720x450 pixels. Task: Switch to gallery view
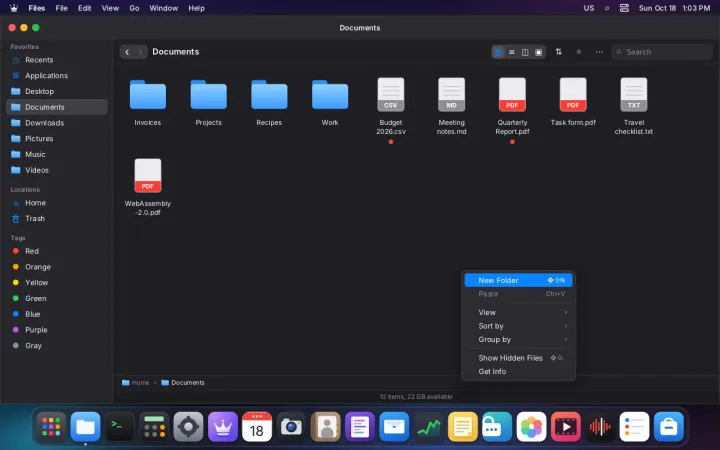(539, 52)
